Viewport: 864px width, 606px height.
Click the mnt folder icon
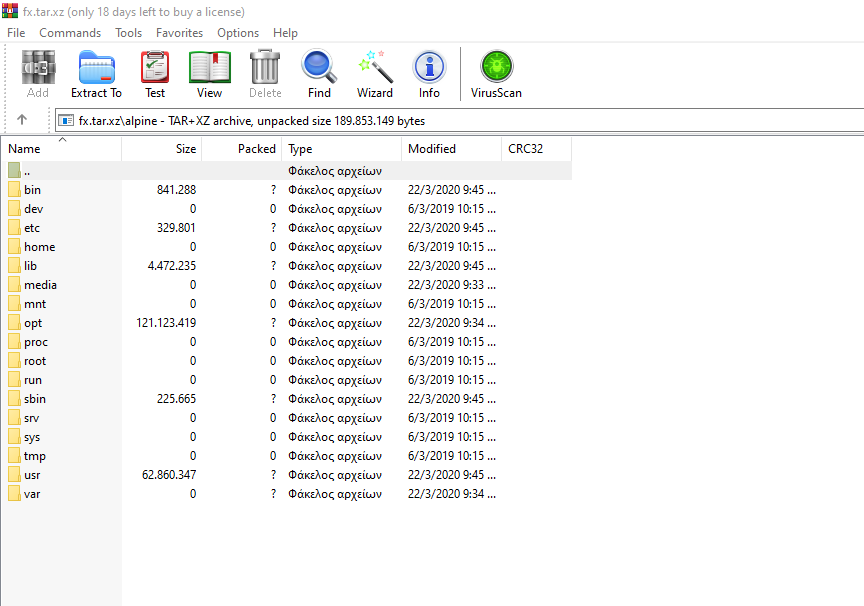click(14, 304)
